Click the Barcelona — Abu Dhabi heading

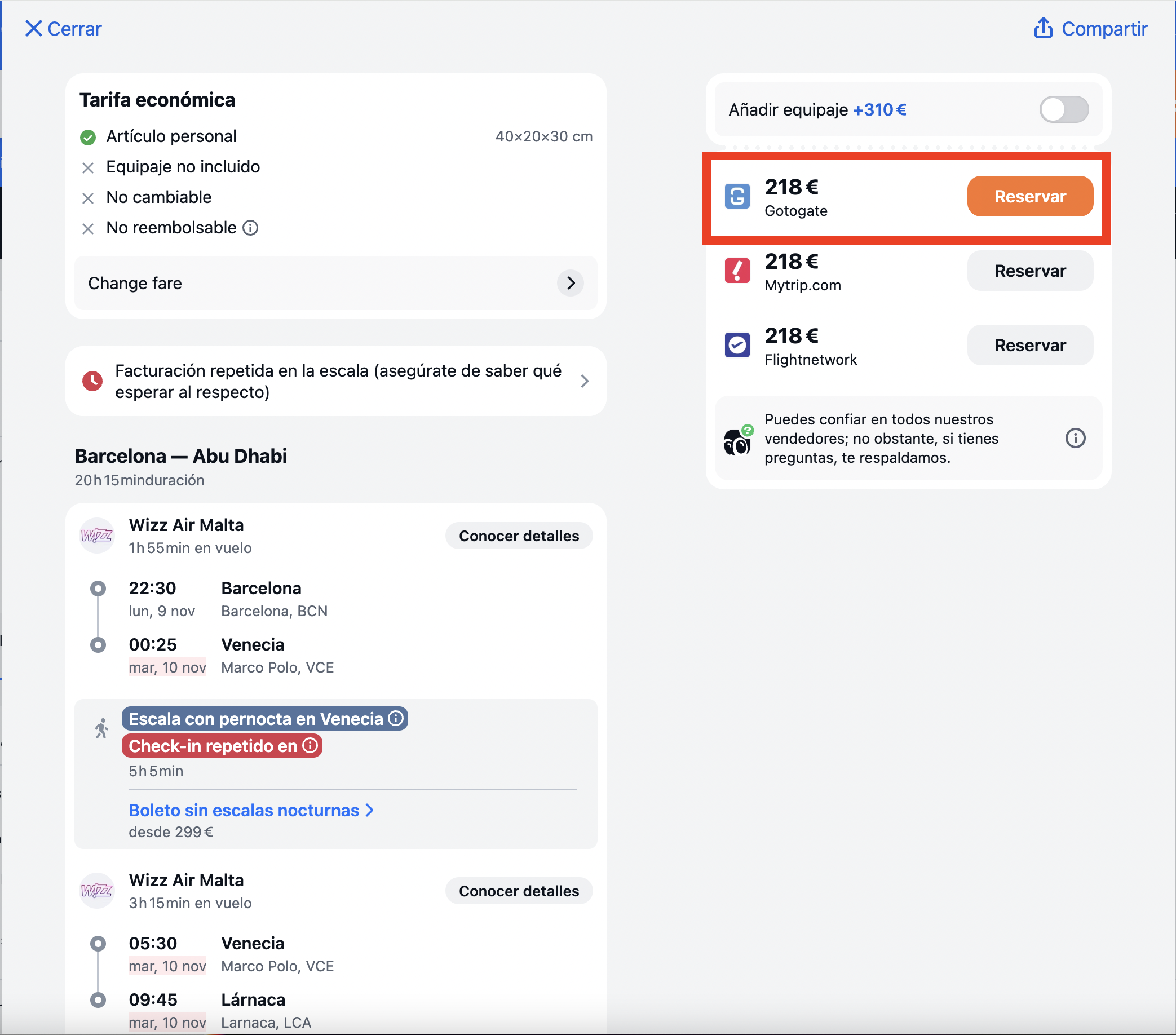180,455
